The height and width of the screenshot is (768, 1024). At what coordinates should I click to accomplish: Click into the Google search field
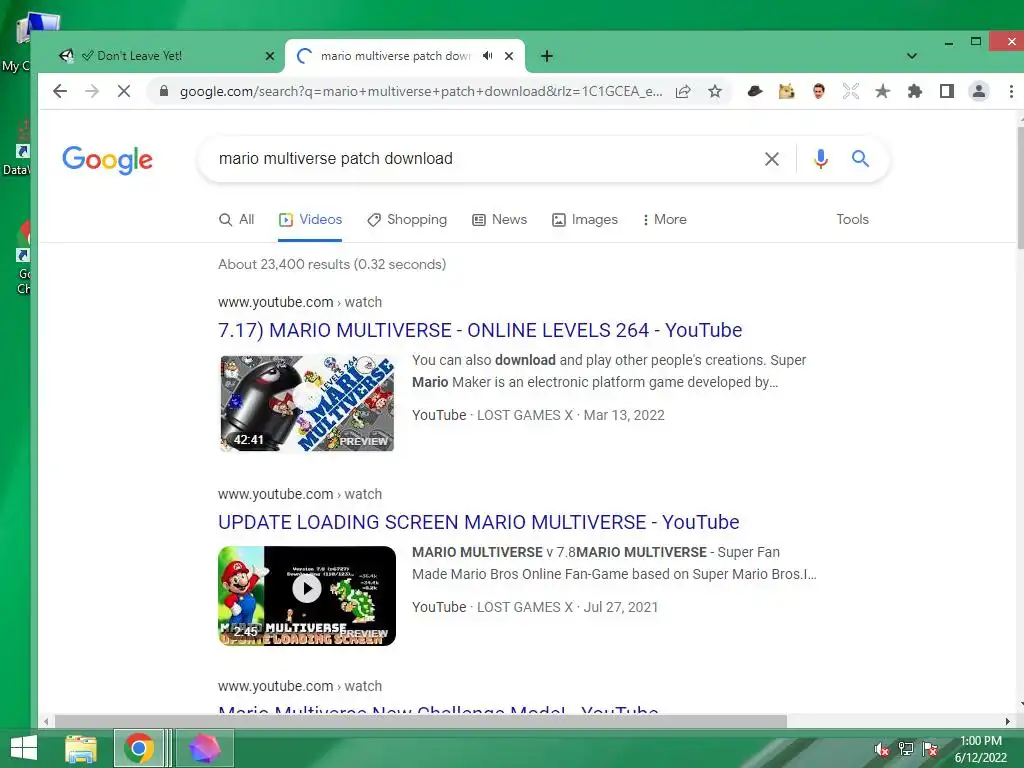pos(483,159)
